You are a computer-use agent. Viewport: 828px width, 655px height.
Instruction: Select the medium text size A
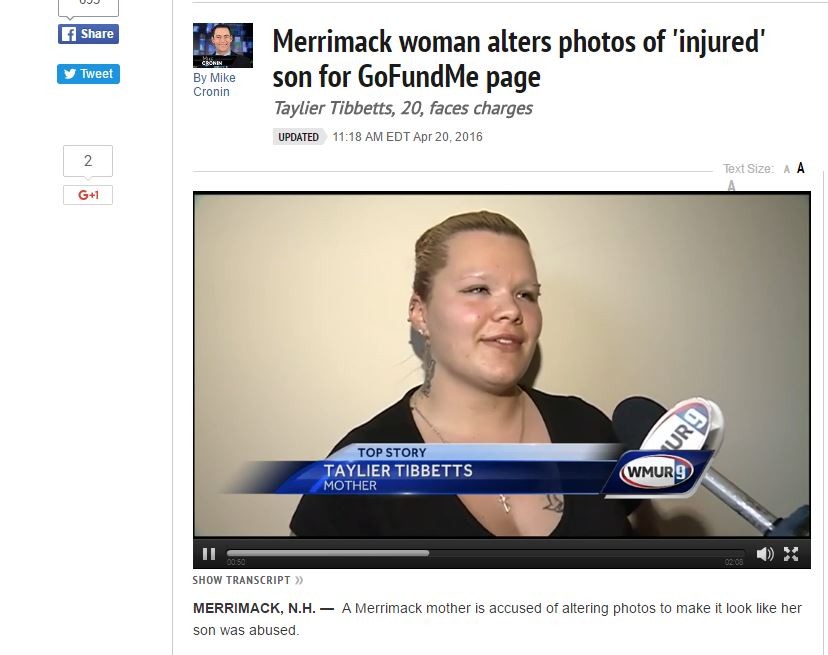[731, 185]
